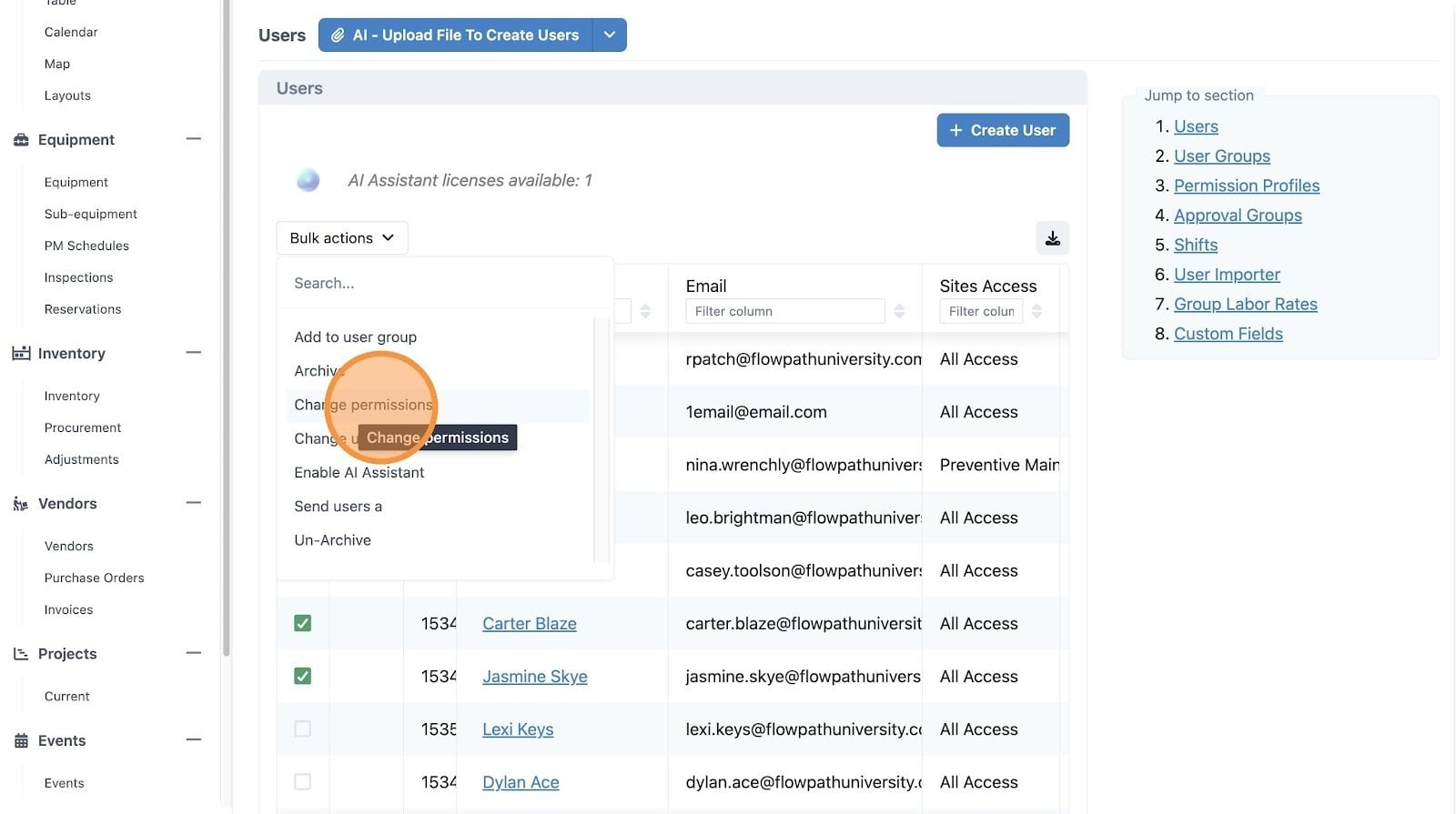Image resolution: width=1456 pixels, height=814 pixels.
Task: Click the Equipment briefcase icon in sidebar
Action: click(x=21, y=140)
